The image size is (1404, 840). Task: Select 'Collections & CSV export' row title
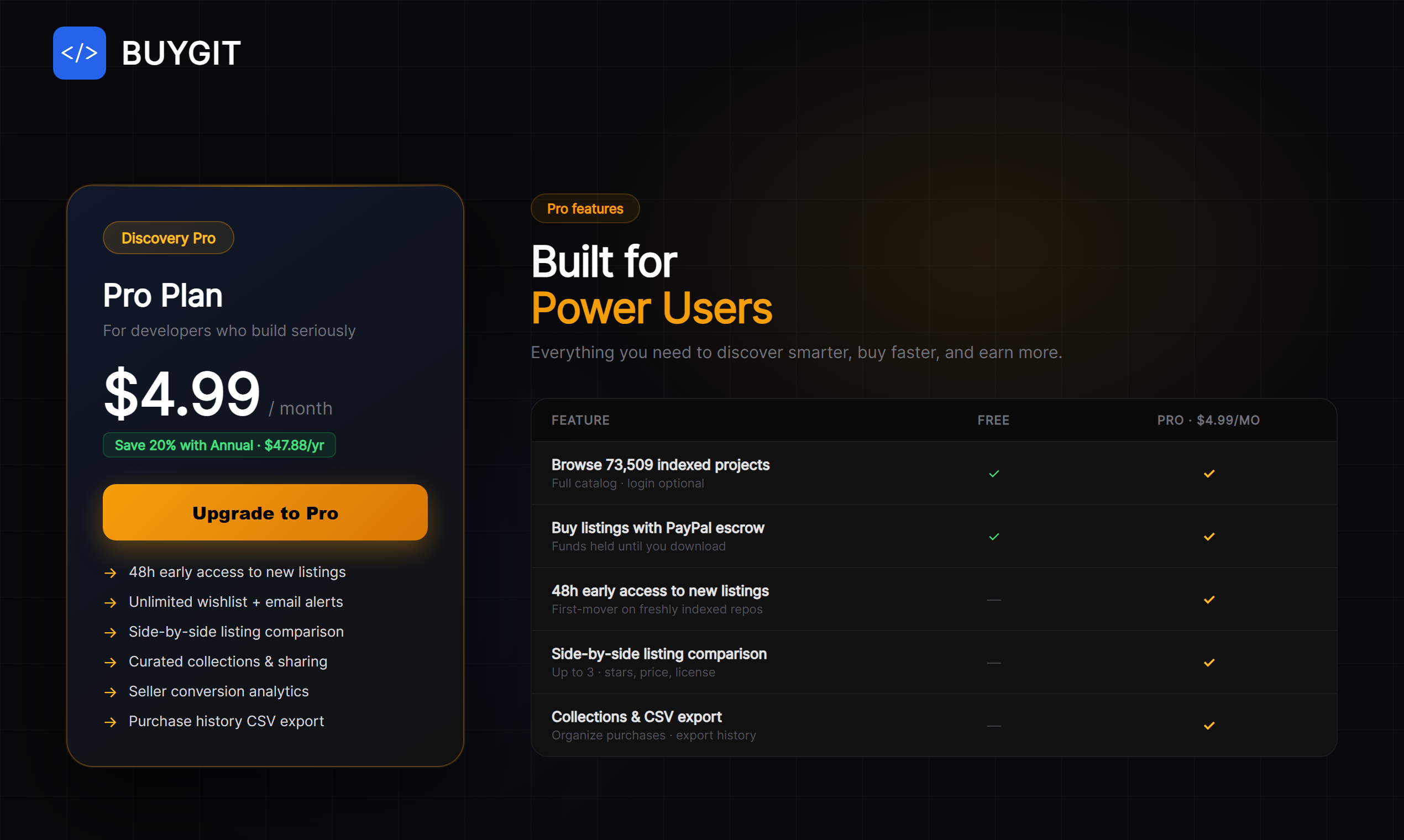pos(636,717)
